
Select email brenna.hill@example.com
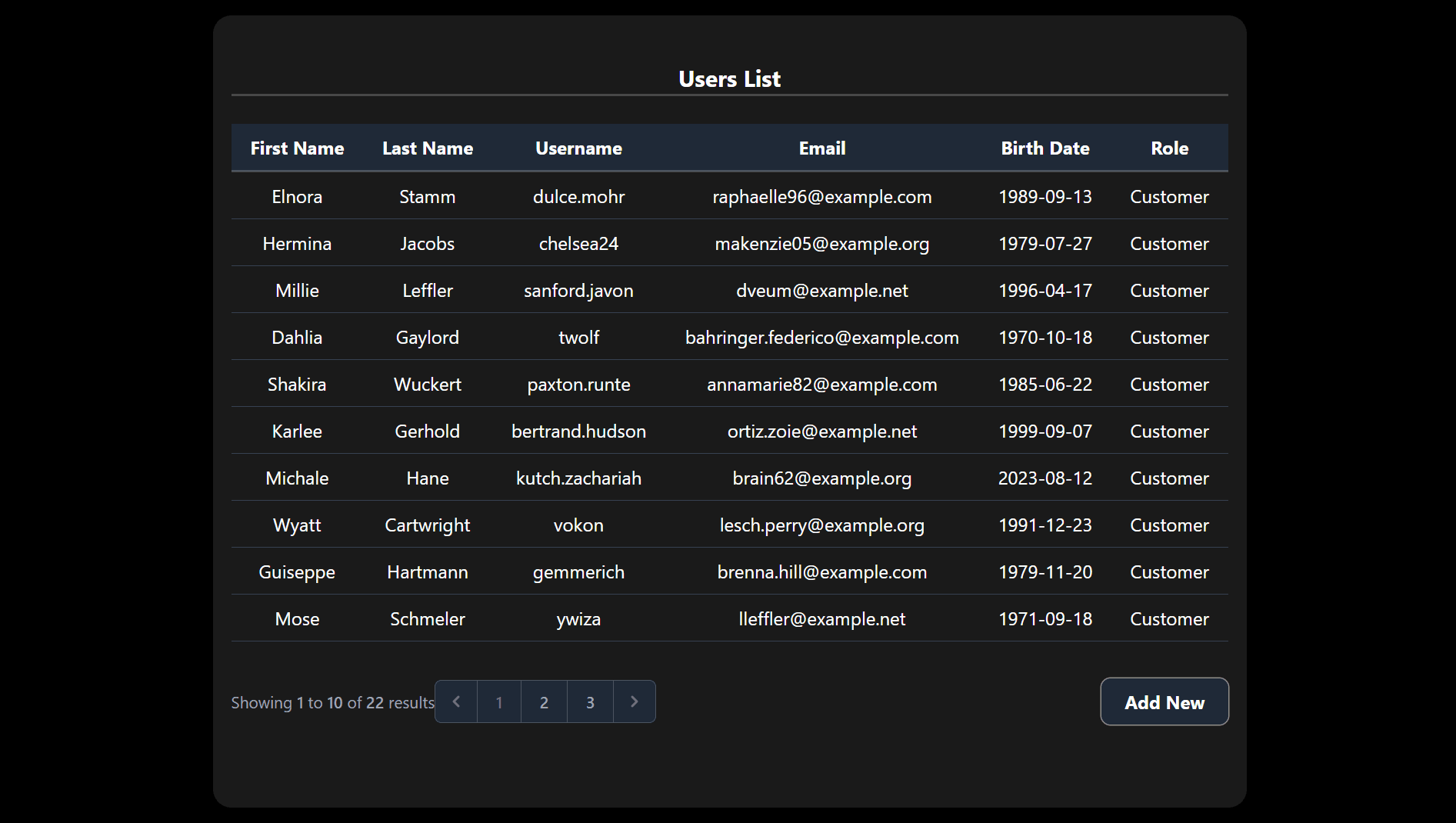tap(822, 572)
